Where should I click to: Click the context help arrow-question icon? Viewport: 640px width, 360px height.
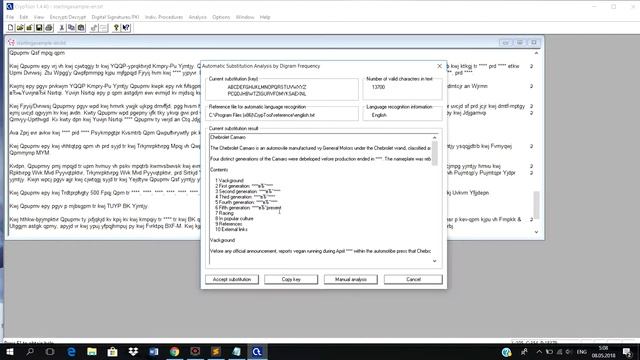tap(126, 28)
